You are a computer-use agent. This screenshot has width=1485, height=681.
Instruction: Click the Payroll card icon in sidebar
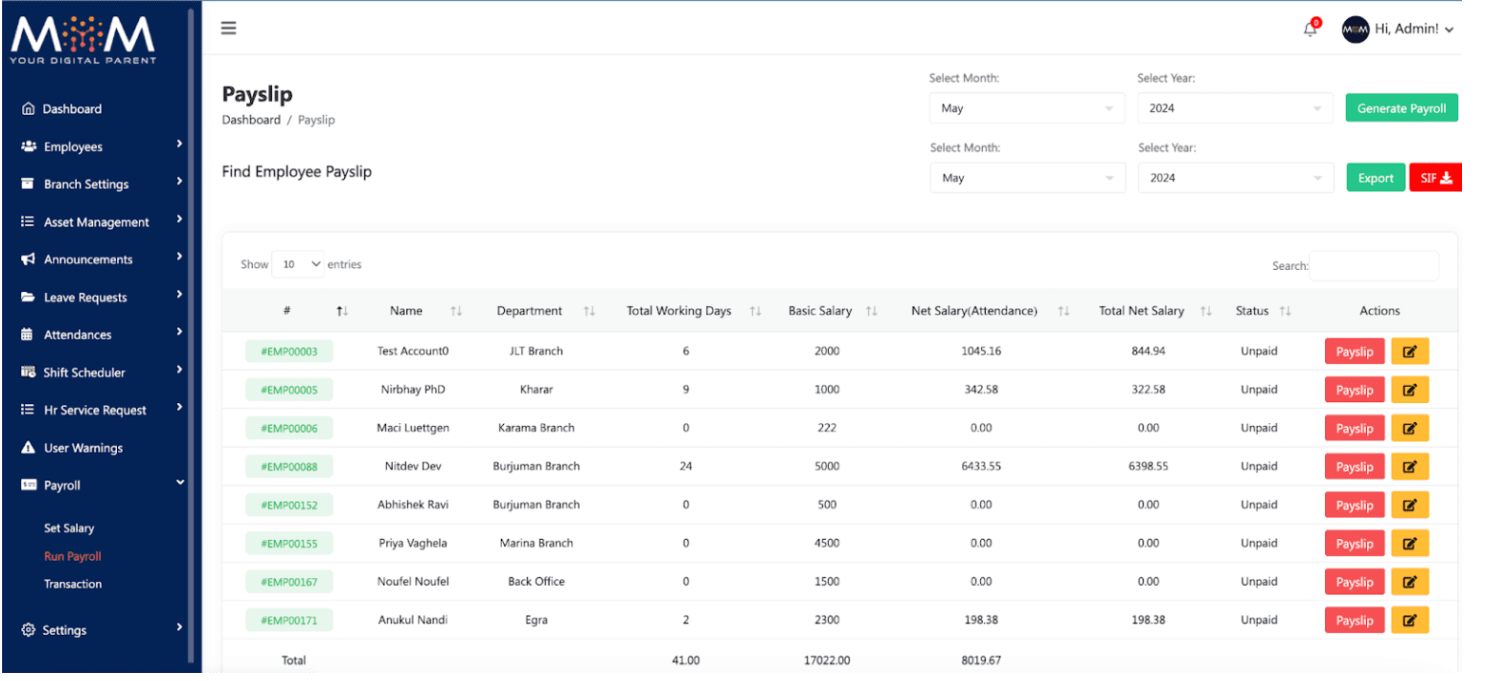28,485
